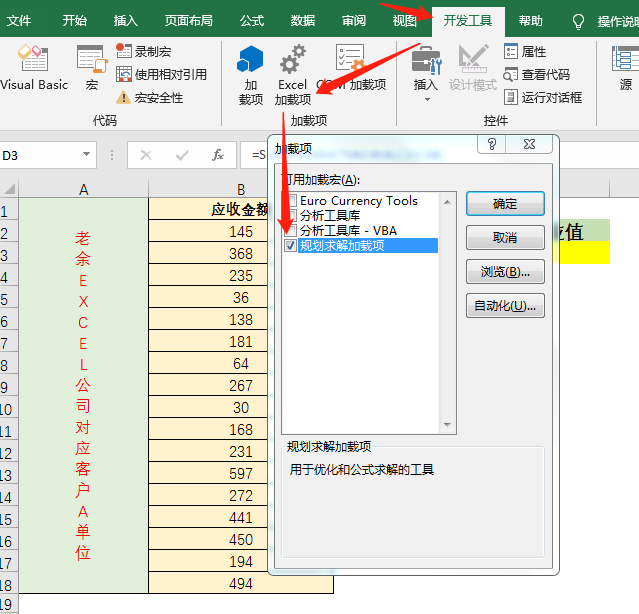This screenshot has width=639, height=614.
Task: Toggle 设计模式 design mode
Action: click(473, 68)
